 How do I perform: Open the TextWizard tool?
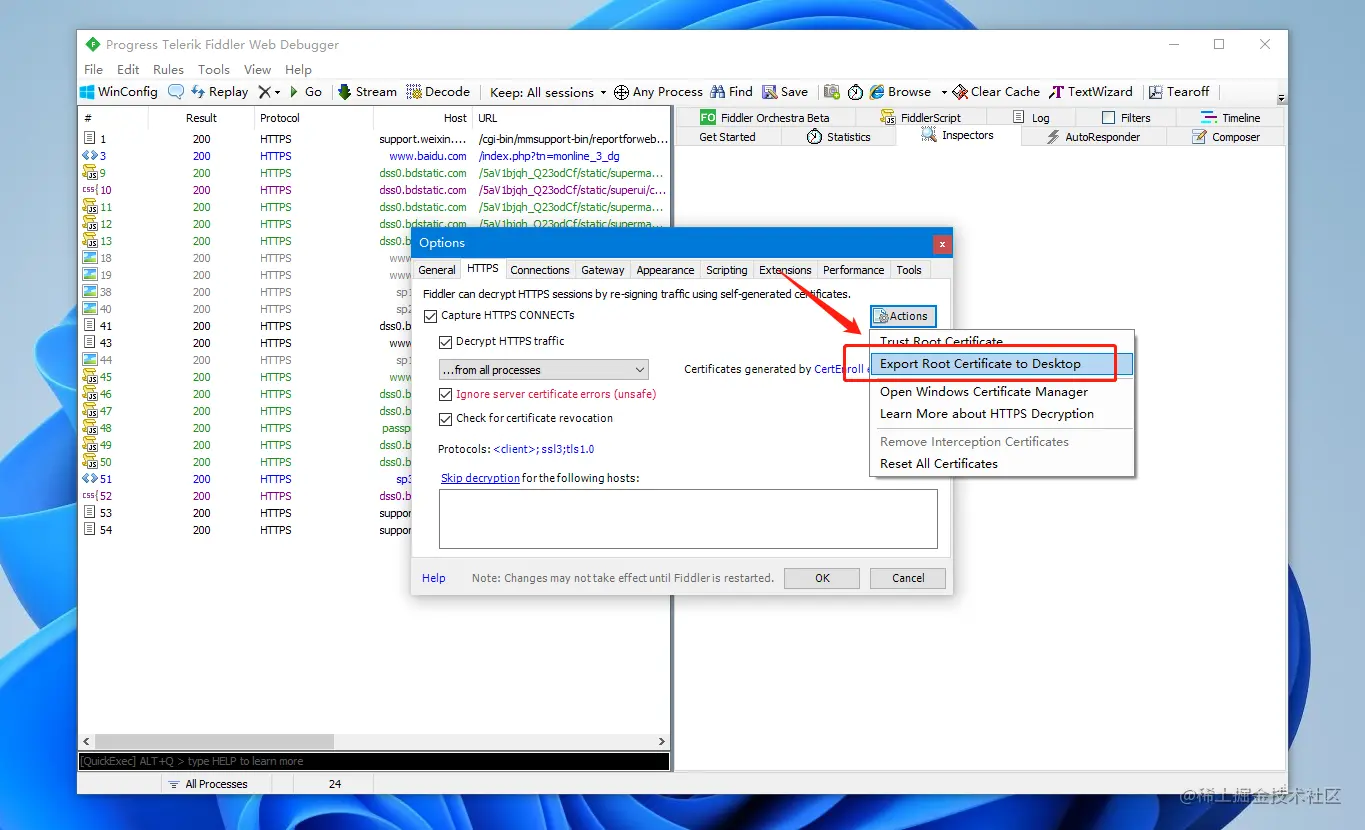pyautogui.click(x=1091, y=91)
